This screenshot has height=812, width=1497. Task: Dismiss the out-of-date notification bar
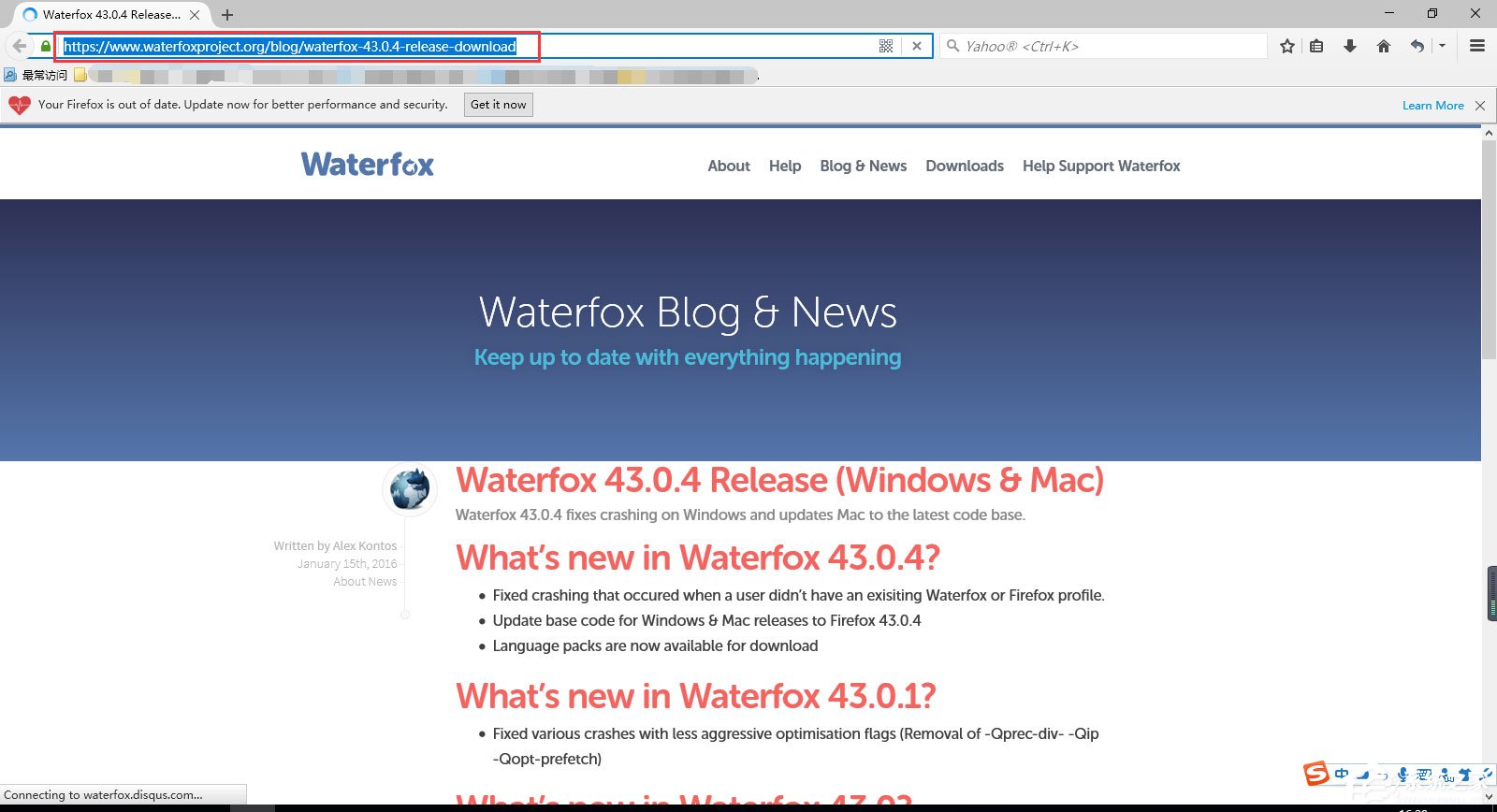click(x=1480, y=106)
